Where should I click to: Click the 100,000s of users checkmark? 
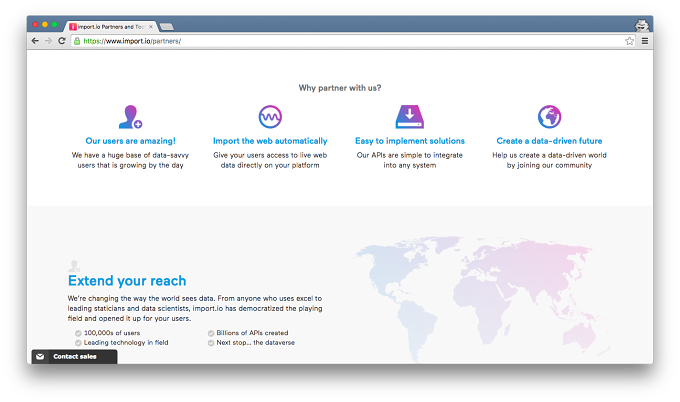(78, 333)
